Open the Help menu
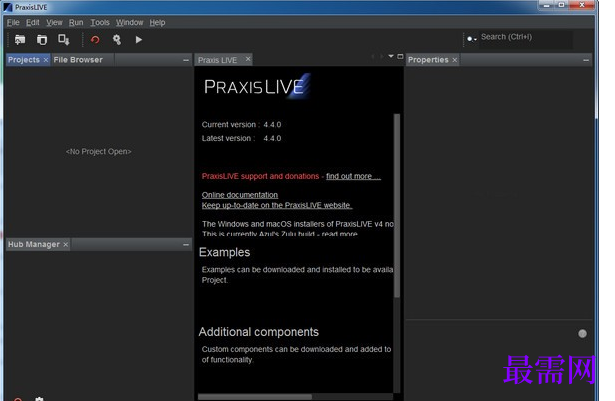The height and width of the screenshot is (401, 615). point(157,22)
